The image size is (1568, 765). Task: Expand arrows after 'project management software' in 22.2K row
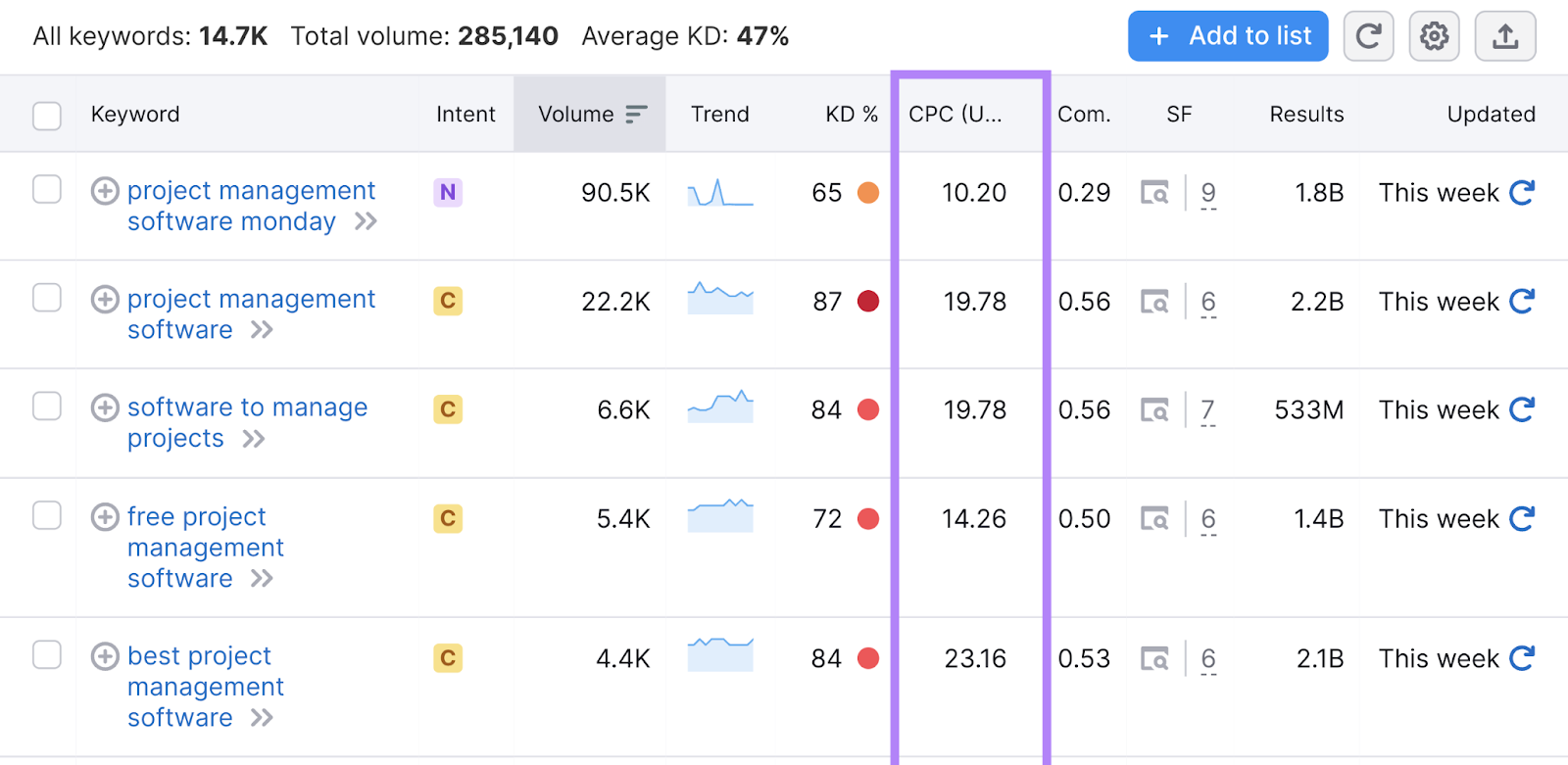click(x=262, y=330)
